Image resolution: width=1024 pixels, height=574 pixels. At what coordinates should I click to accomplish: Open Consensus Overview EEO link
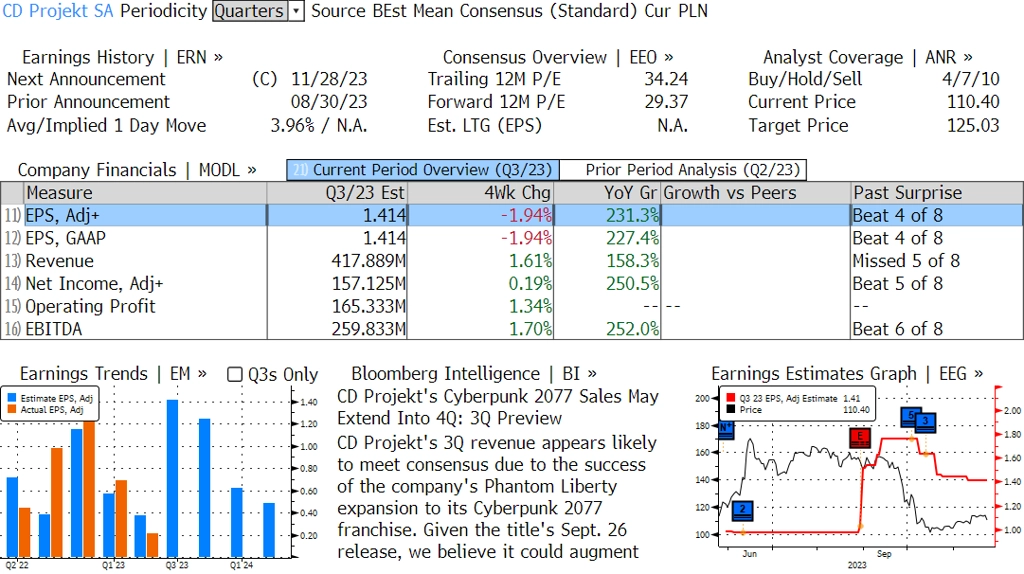(x=558, y=57)
